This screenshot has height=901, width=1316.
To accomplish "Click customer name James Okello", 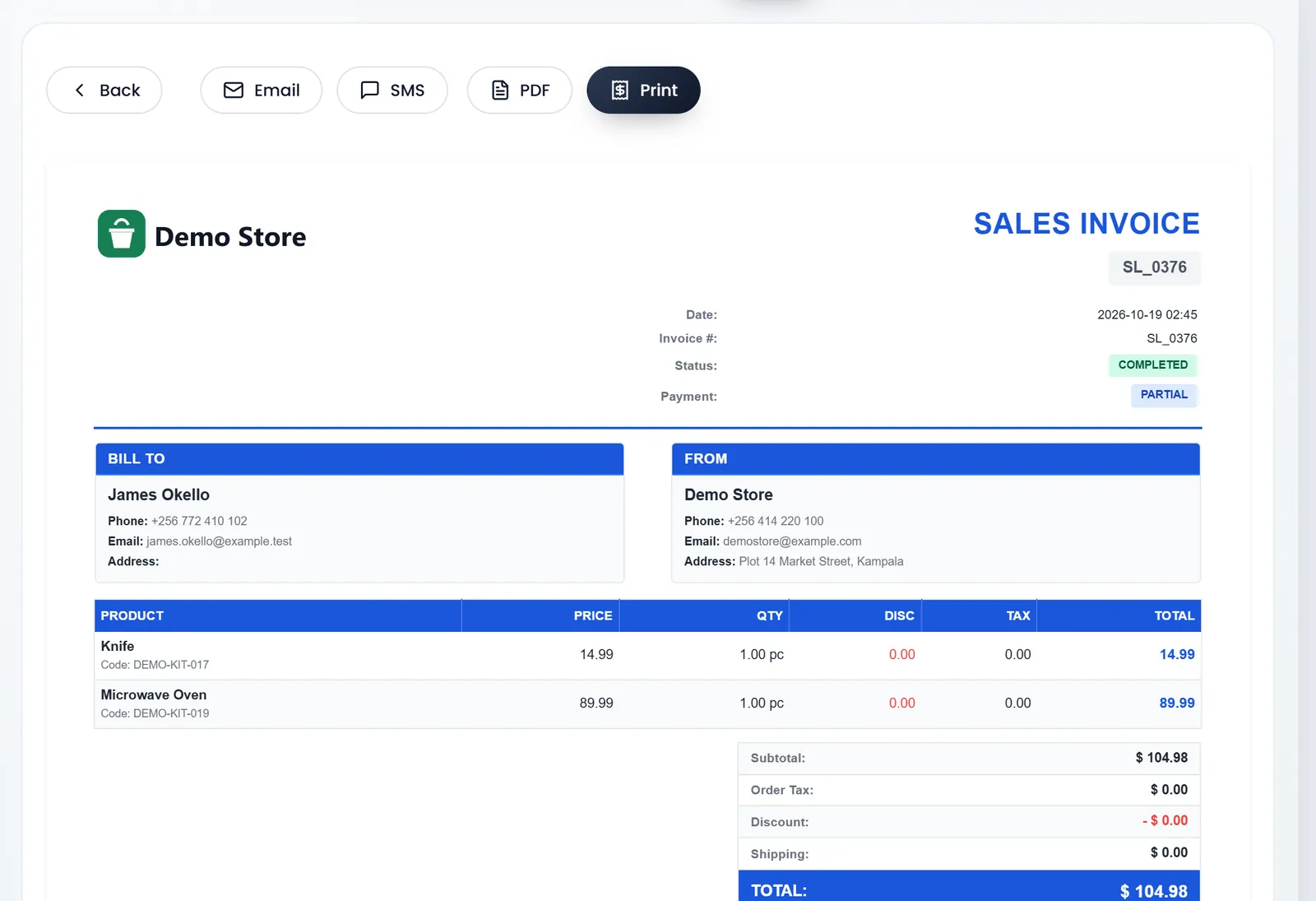I will click(159, 495).
